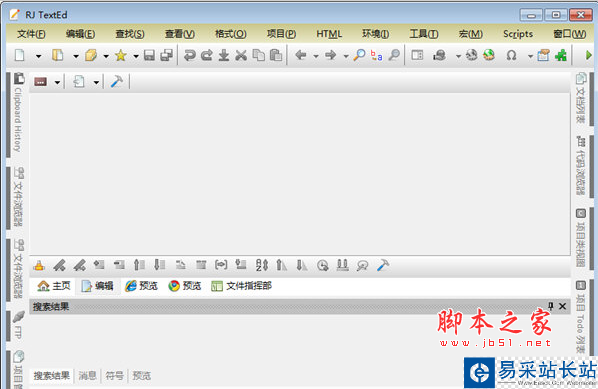Click the green play arrow icon
The image size is (598, 389).
point(588,55)
